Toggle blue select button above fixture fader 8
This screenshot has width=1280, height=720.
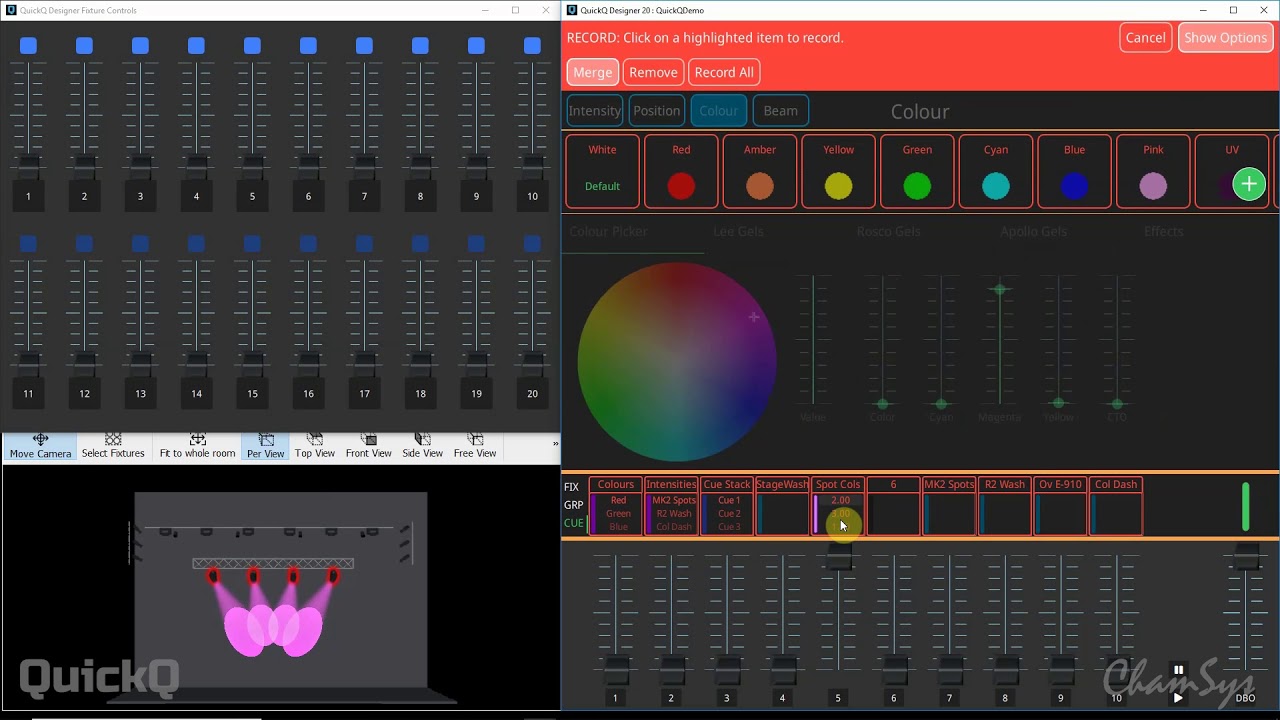click(420, 45)
